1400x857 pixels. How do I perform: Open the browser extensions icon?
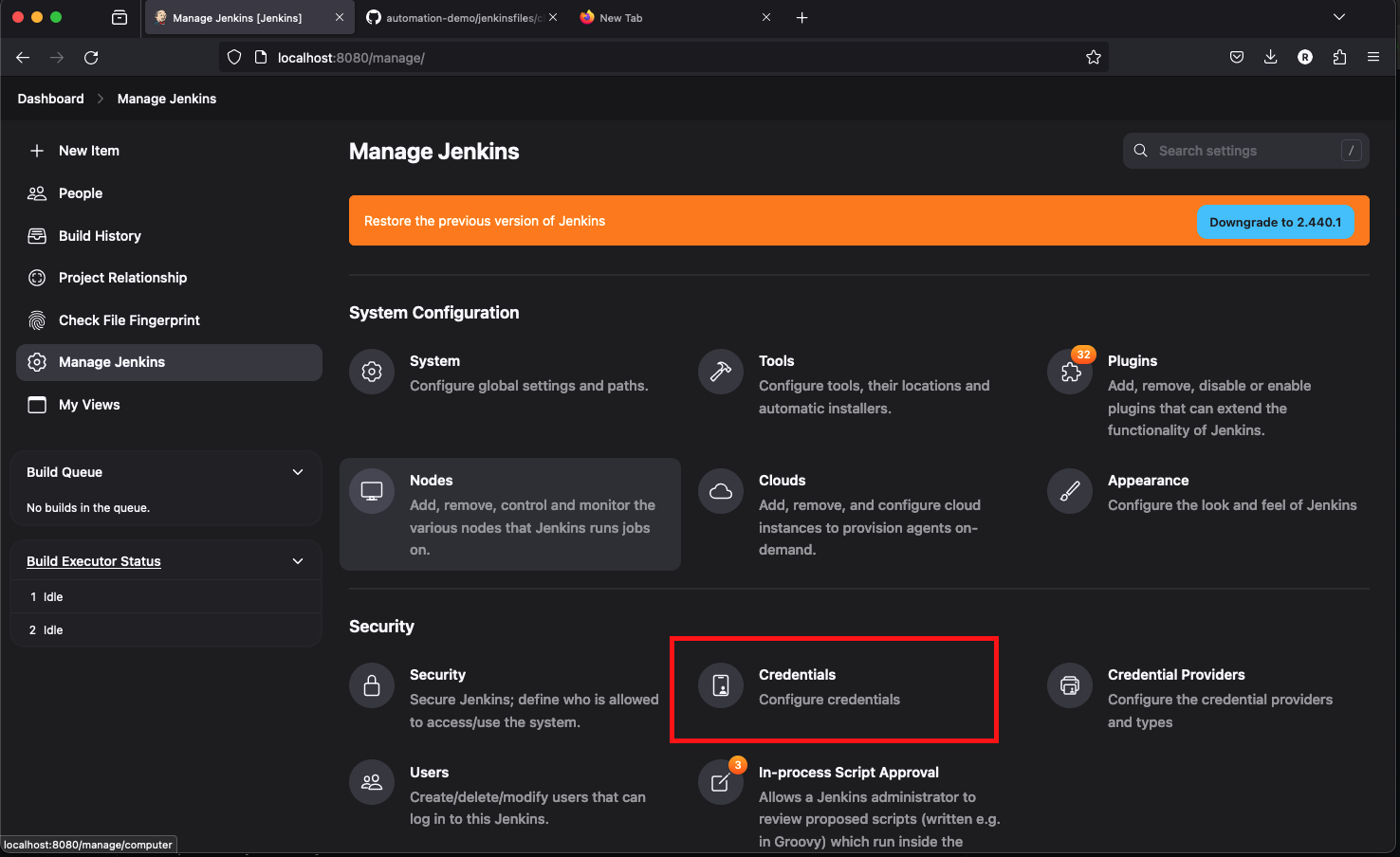[x=1339, y=58]
